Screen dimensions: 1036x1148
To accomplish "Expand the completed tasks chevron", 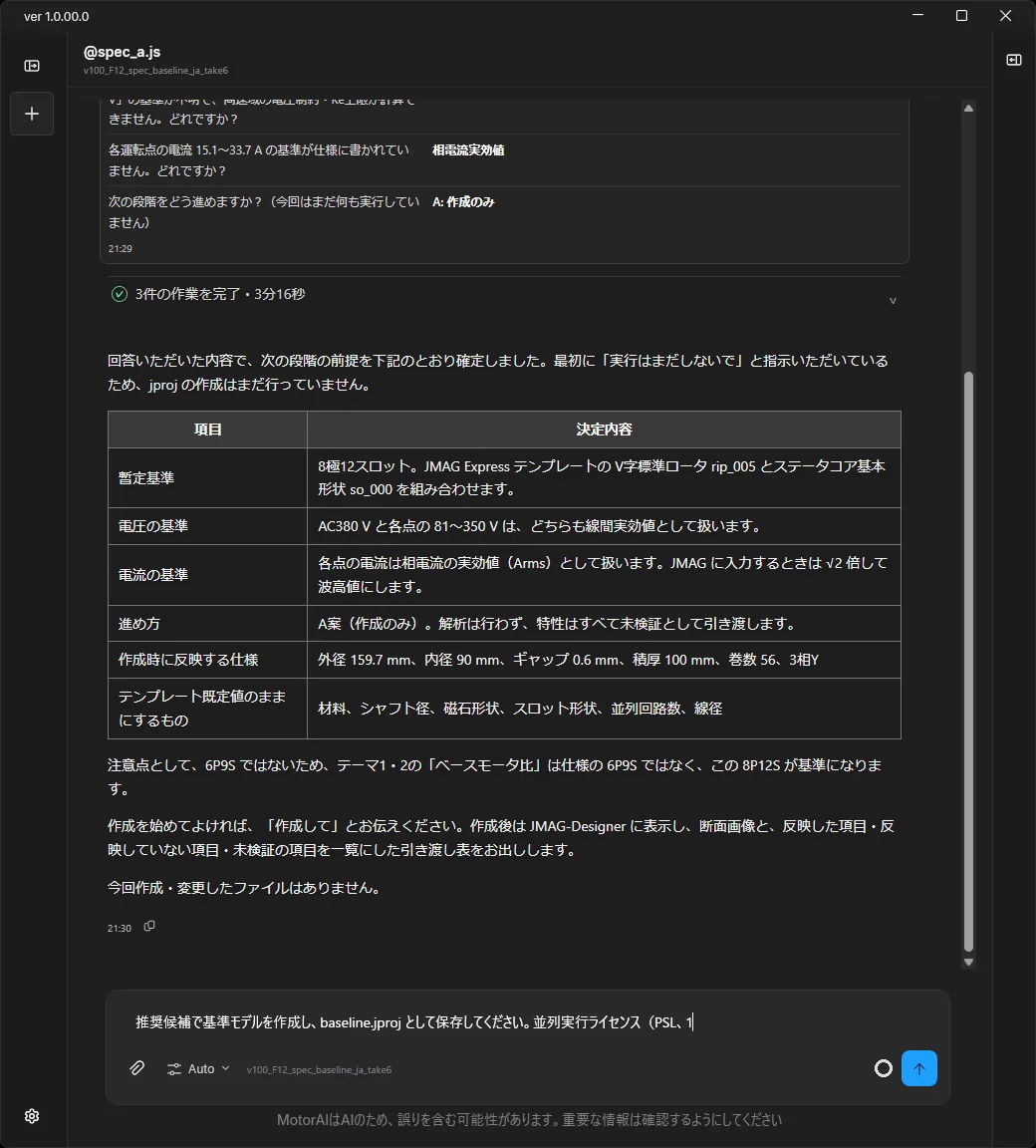I will pyautogui.click(x=893, y=300).
